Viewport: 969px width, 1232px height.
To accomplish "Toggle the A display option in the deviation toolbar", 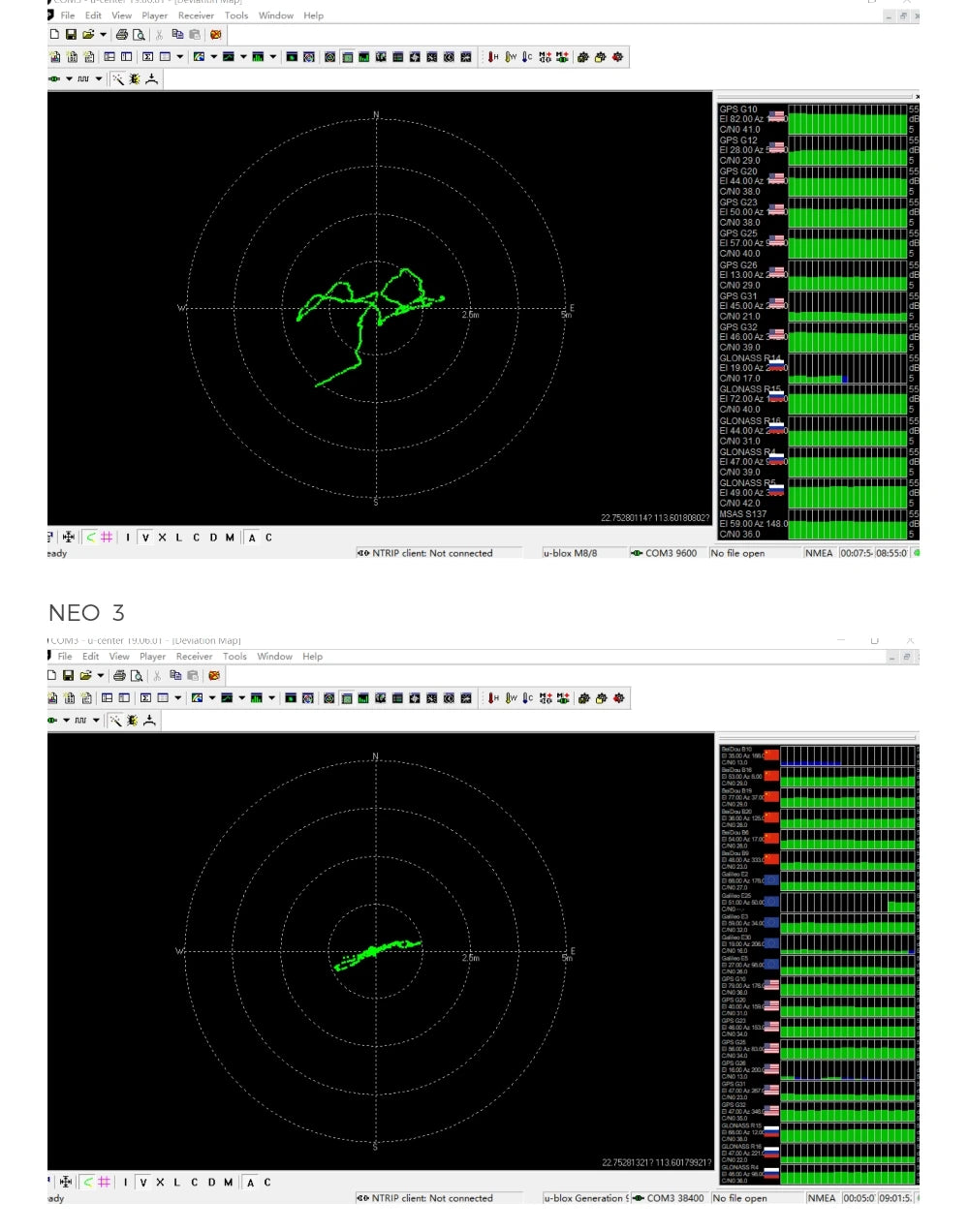I will (250, 537).
